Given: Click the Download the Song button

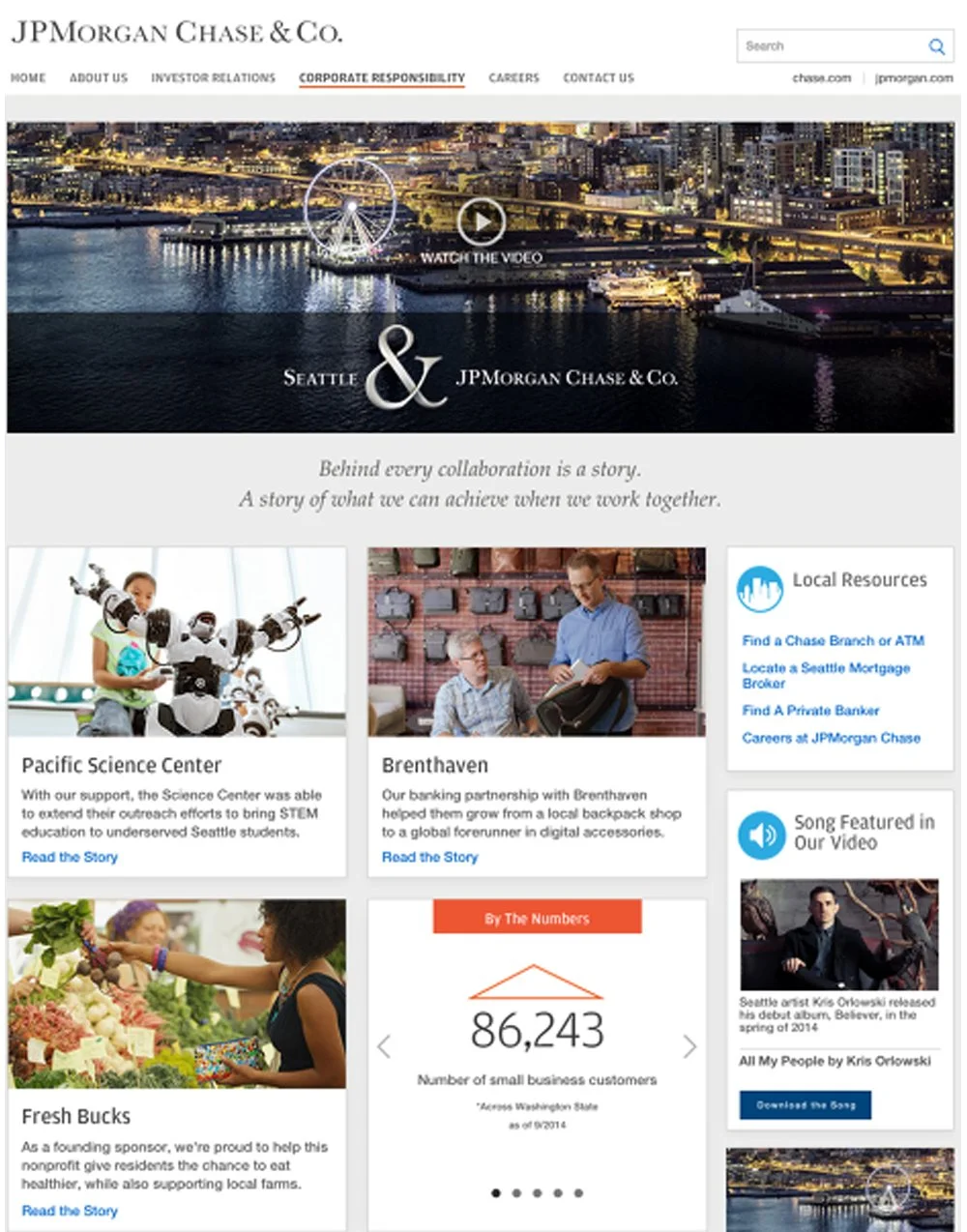Looking at the screenshot, I should 806,1104.
